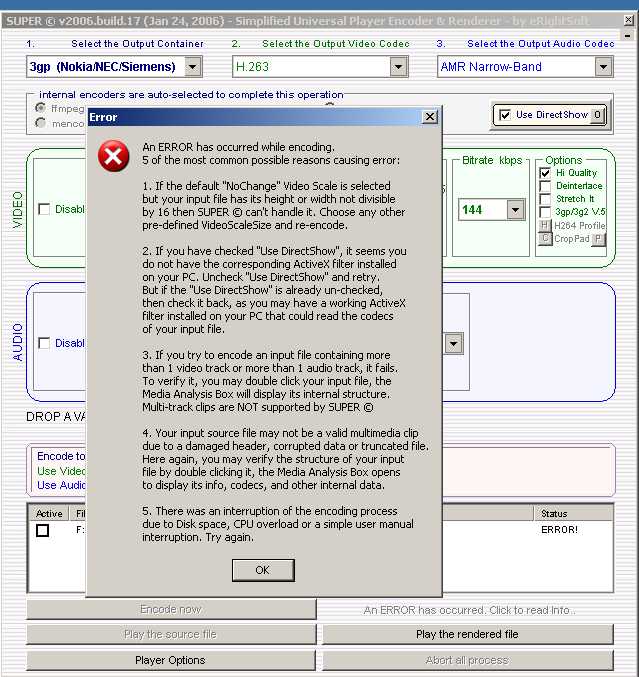
Task: Click Play the source file button
Action: point(171,634)
